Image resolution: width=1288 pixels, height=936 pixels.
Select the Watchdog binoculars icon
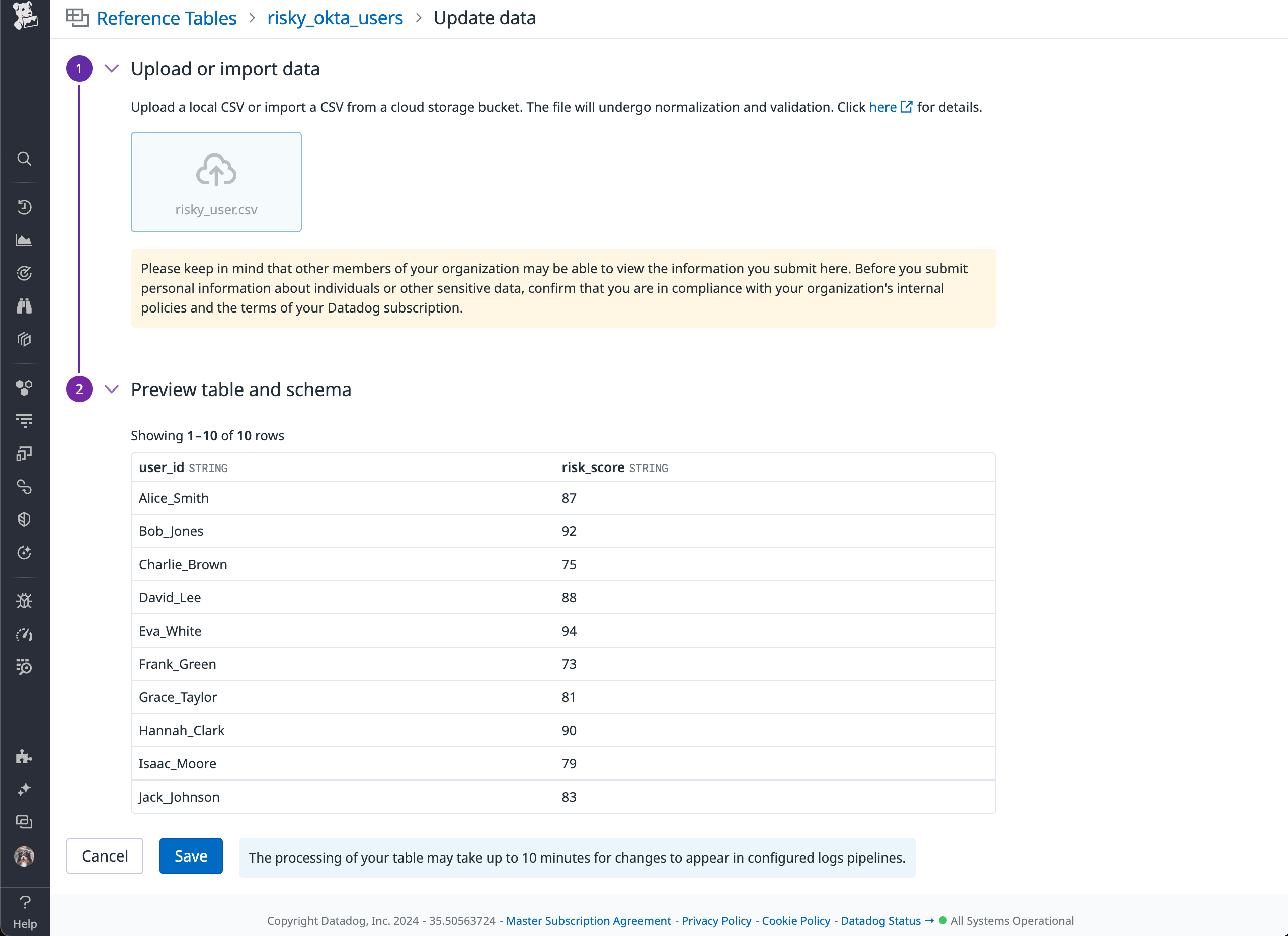point(25,305)
